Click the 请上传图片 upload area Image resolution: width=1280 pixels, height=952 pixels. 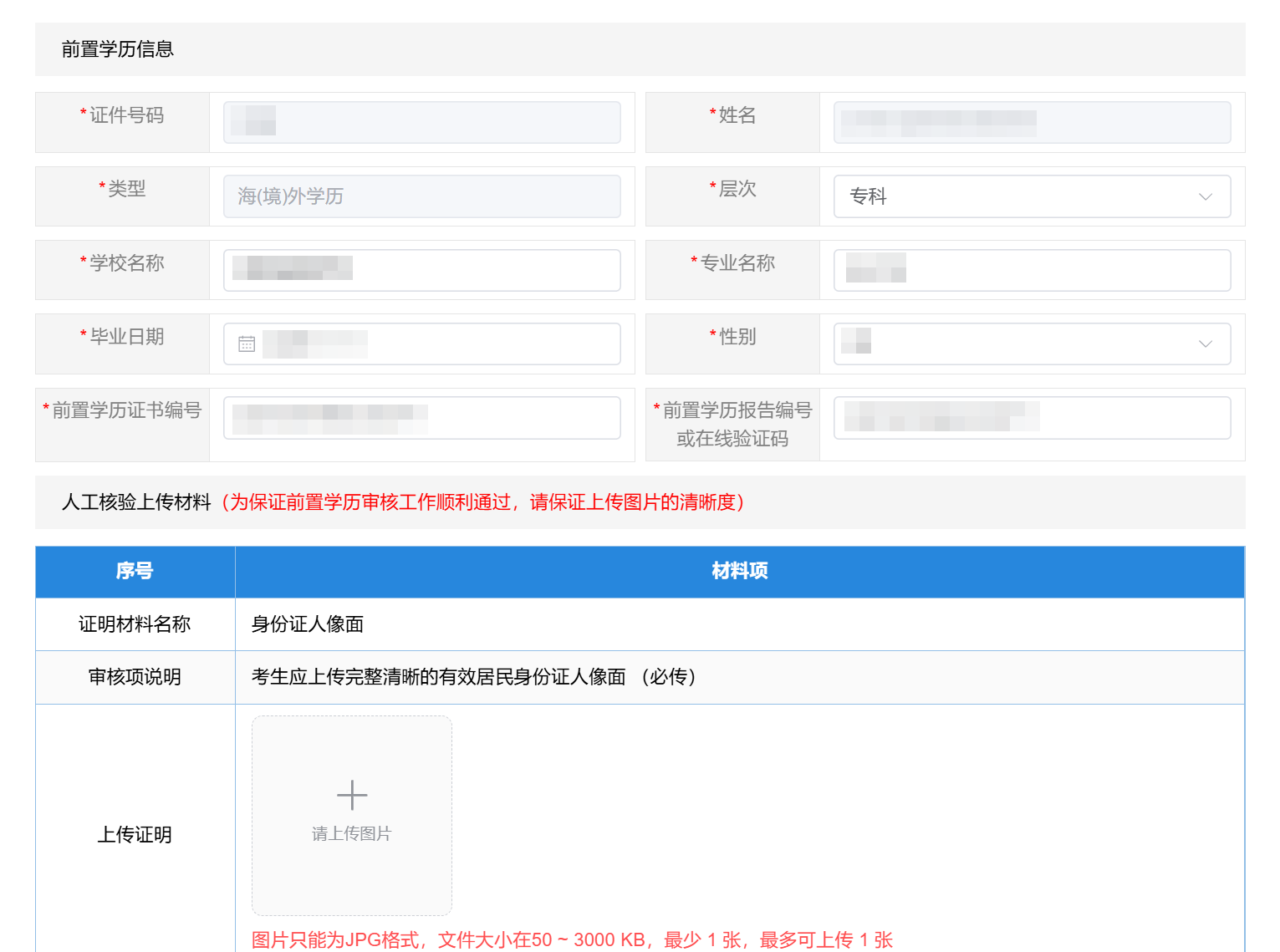pyautogui.click(x=351, y=833)
